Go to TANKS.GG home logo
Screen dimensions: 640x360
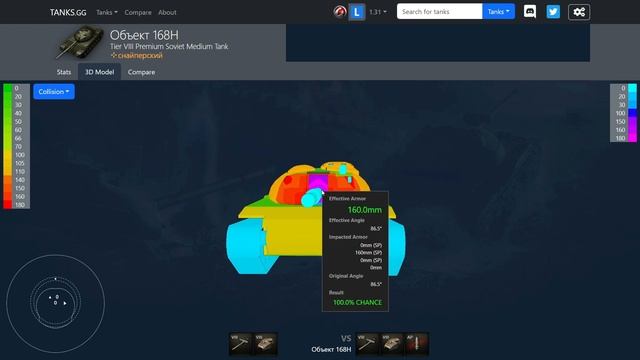[68, 12]
